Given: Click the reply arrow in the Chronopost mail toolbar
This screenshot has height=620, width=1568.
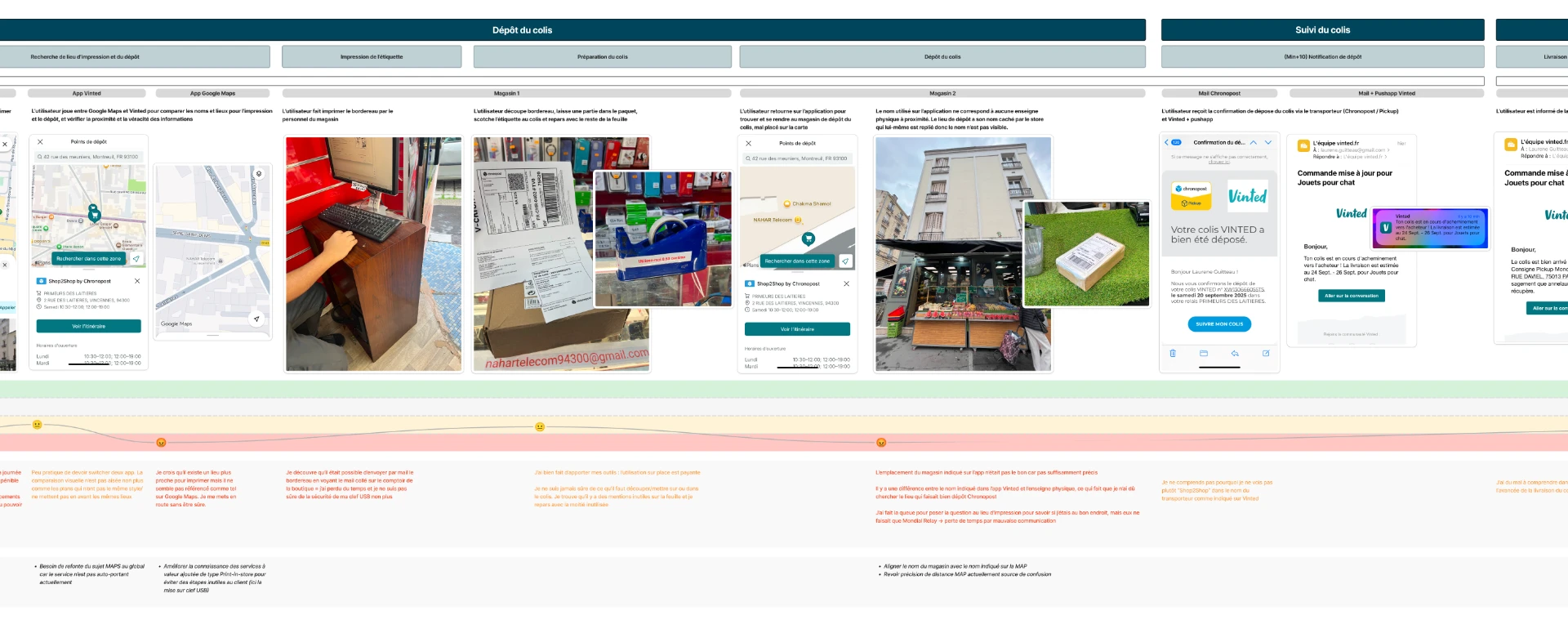Looking at the screenshot, I should (x=1235, y=354).
